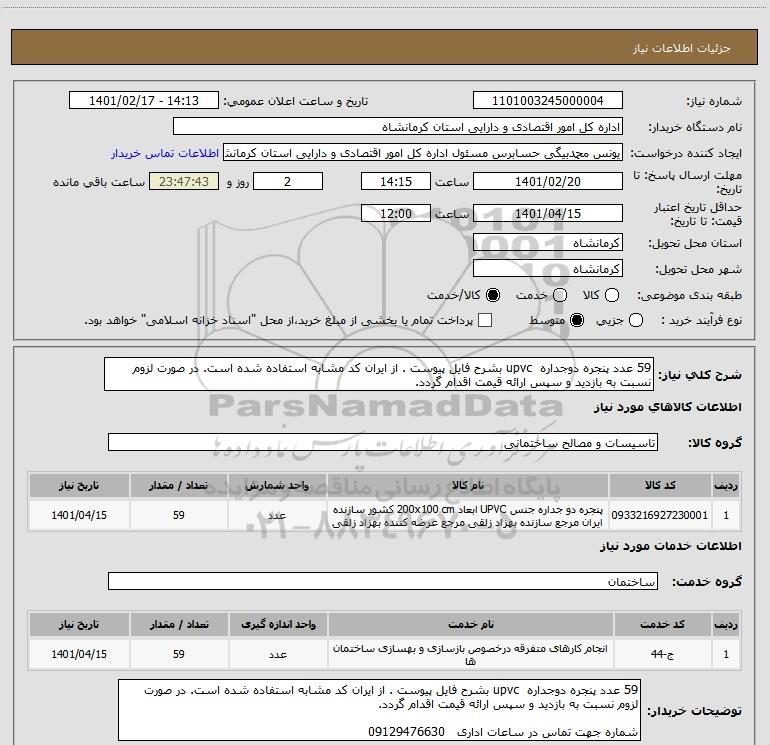The width and height of the screenshot is (770, 745).
Task: Click goods code 0933216927230001
Action: [x=660, y=515]
